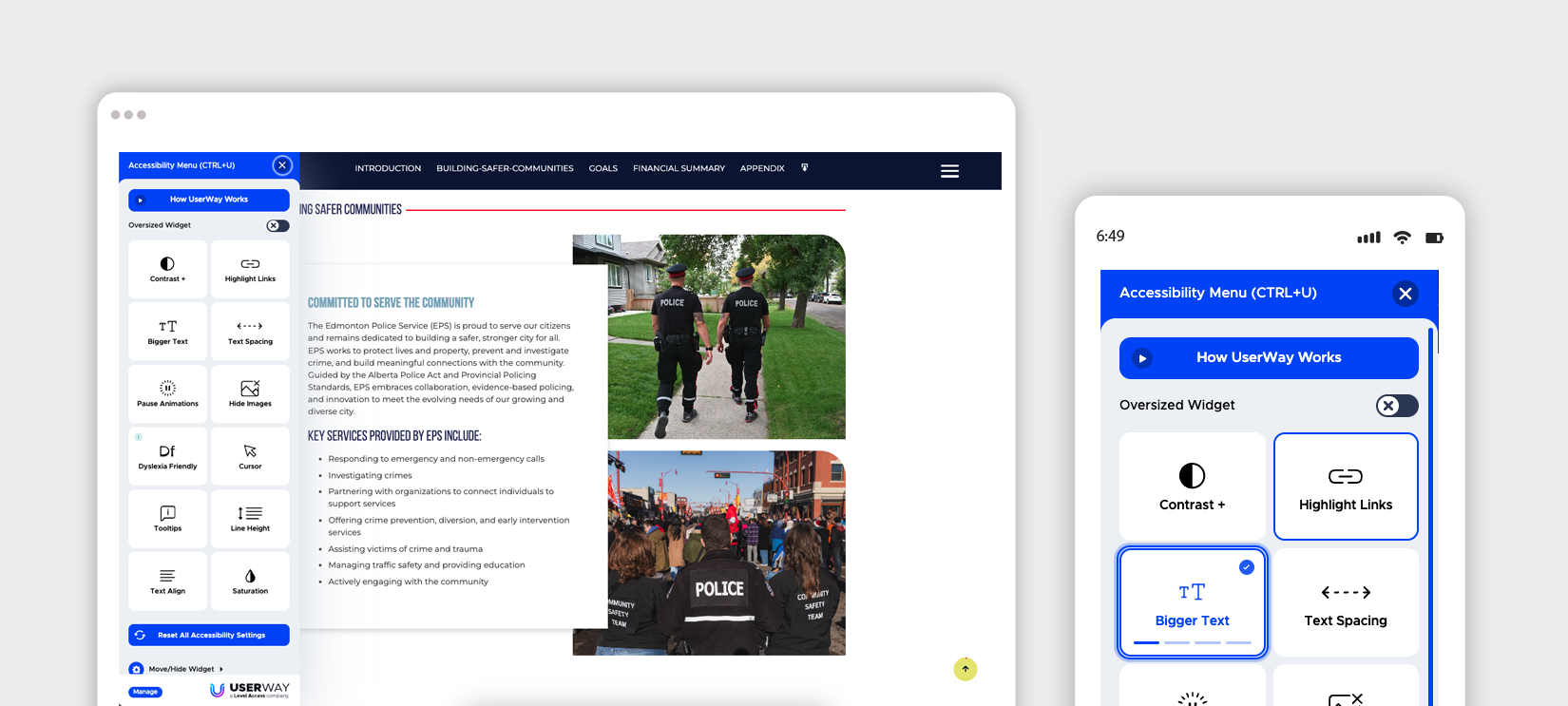1568x706 pixels.
Task: Choose Bigger Text tile in desktop menu
Action: tap(167, 332)
